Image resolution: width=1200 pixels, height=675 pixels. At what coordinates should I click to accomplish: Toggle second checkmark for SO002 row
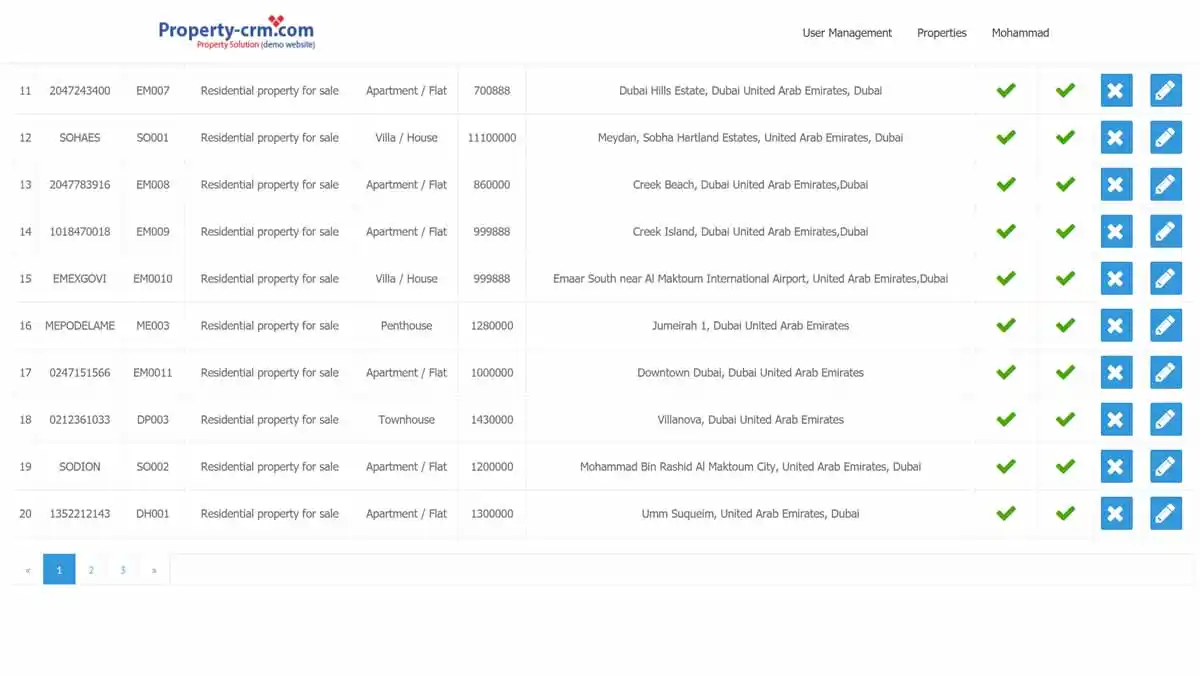1065,467
